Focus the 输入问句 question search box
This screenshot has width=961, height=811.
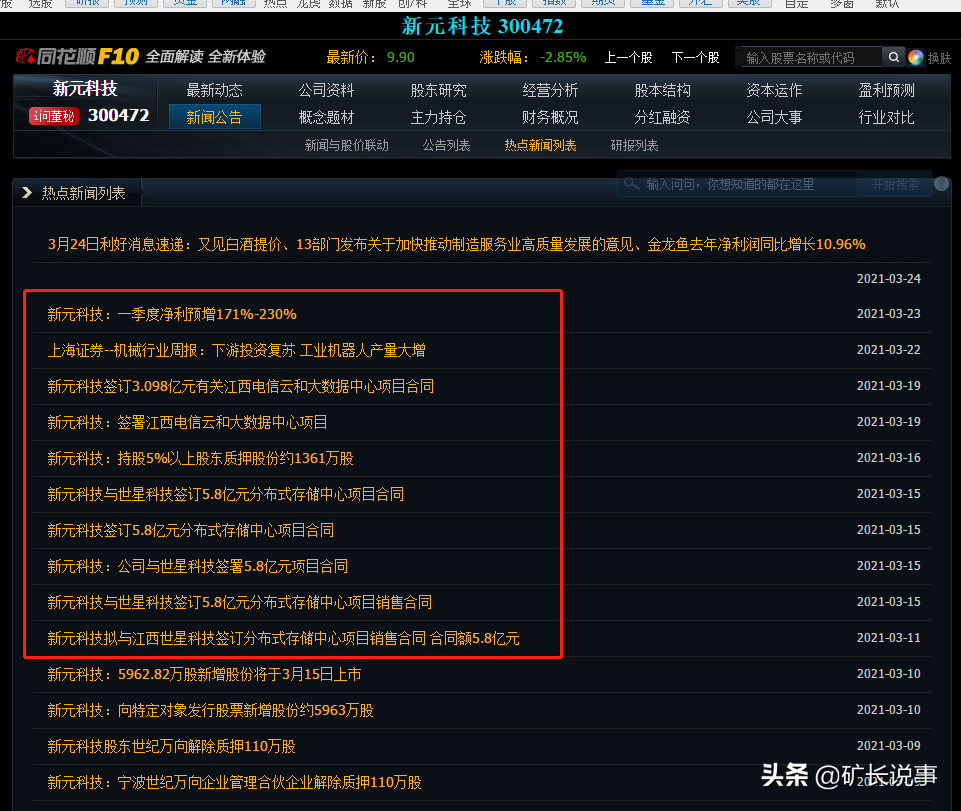coord(739,184)
